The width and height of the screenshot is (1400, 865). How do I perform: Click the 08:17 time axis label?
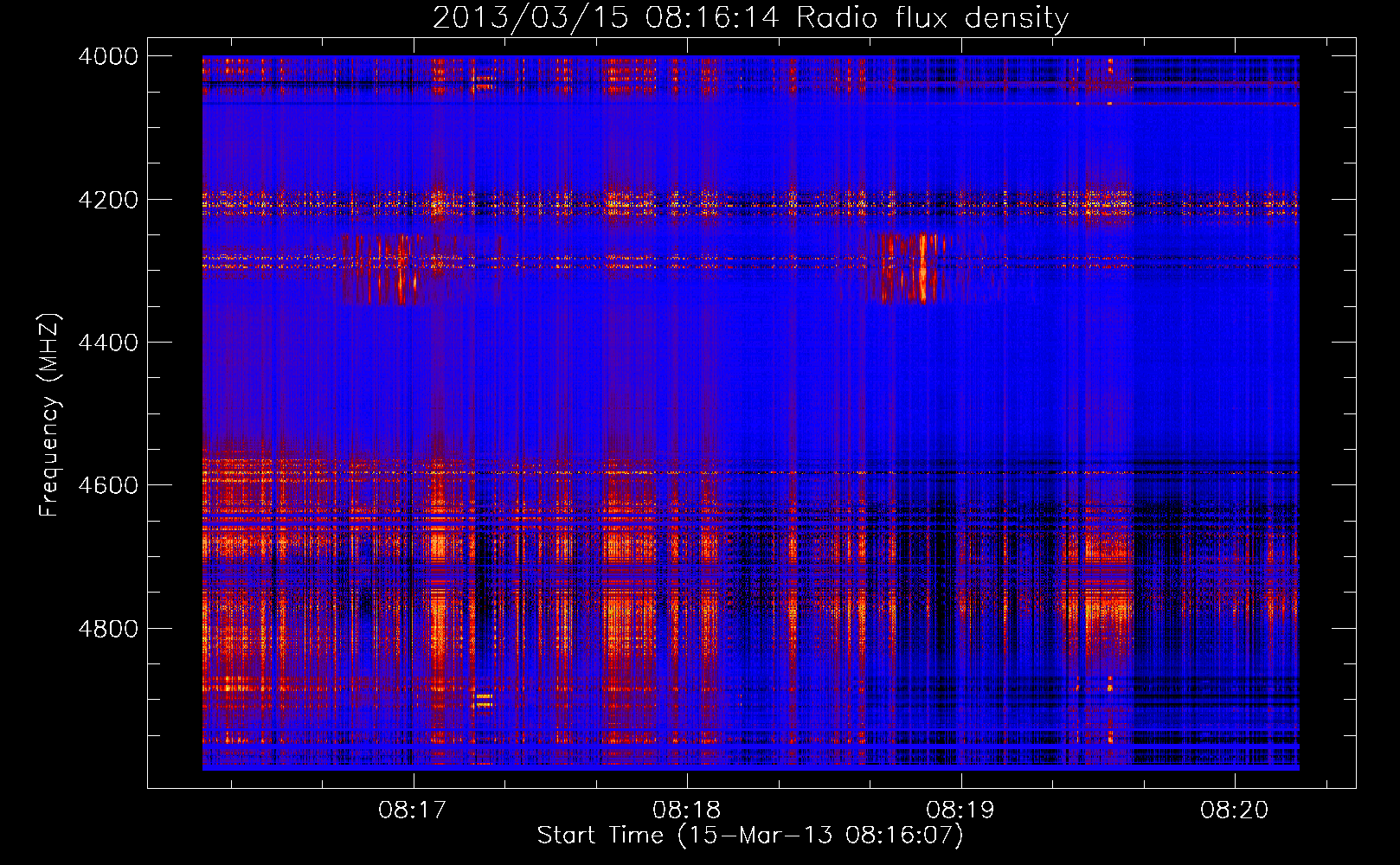413,811
